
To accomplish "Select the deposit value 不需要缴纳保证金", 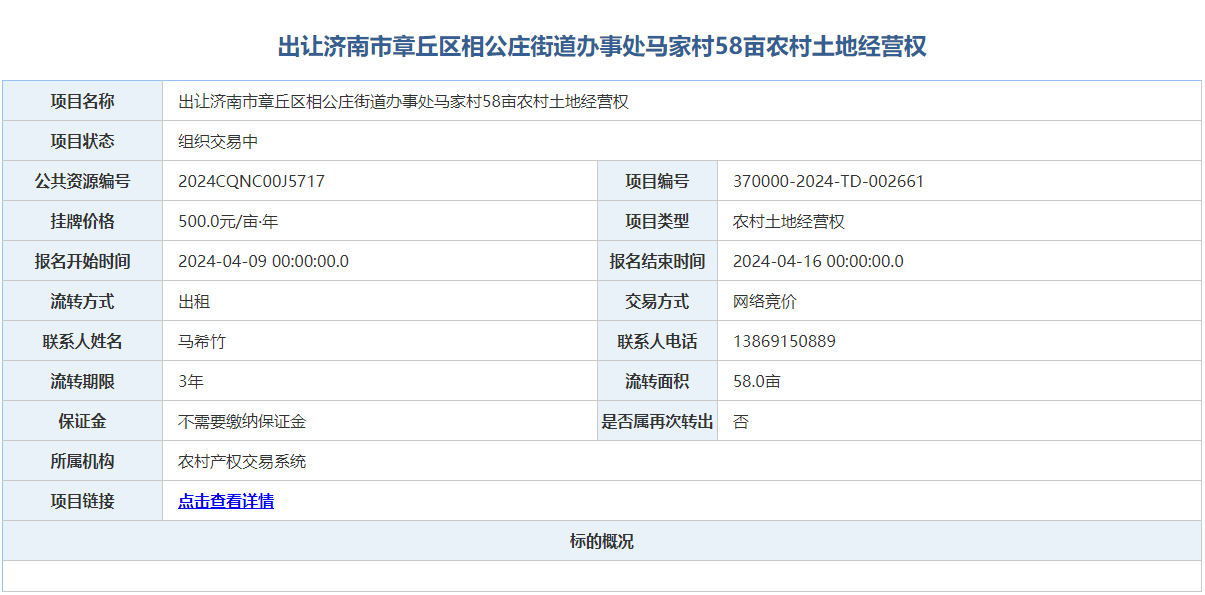I will [x=242, y=421].
